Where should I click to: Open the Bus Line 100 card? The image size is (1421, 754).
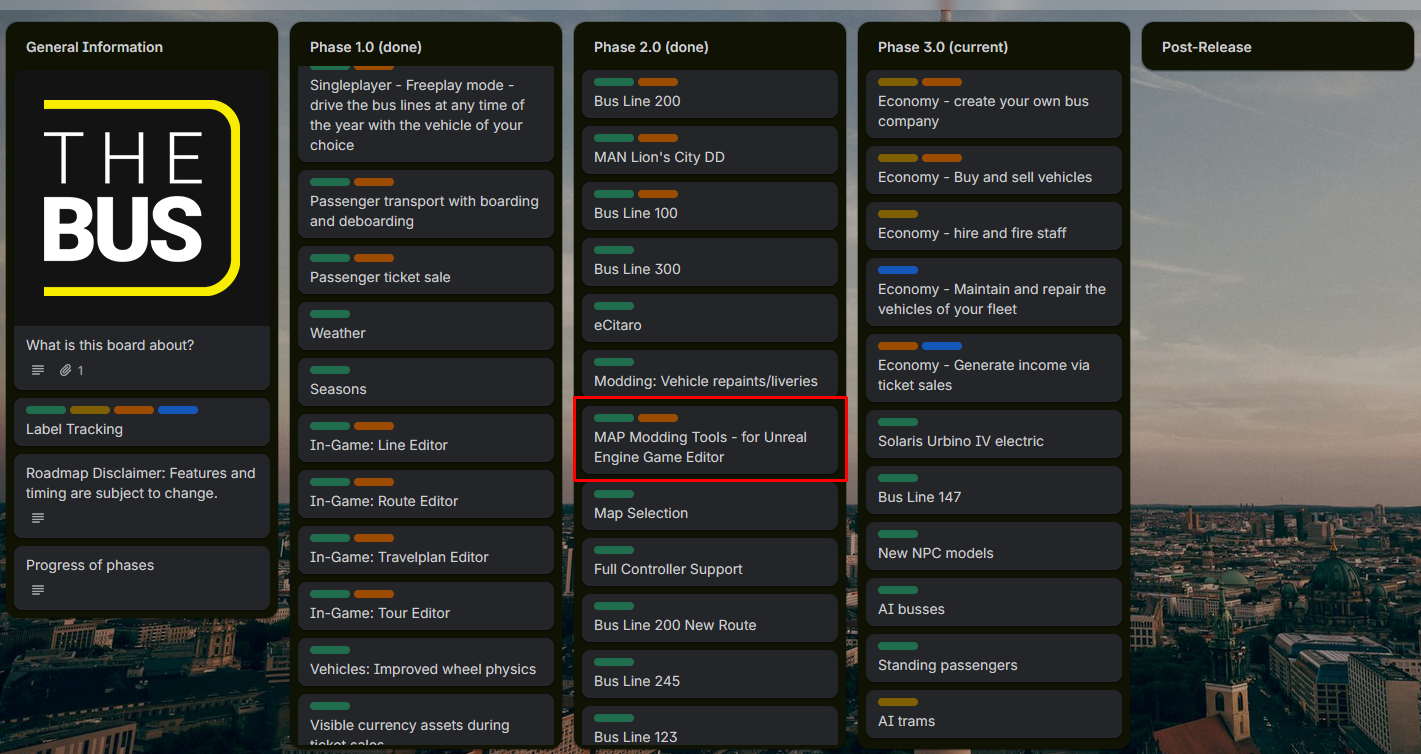pyautogui.click(x=710, y=206)
